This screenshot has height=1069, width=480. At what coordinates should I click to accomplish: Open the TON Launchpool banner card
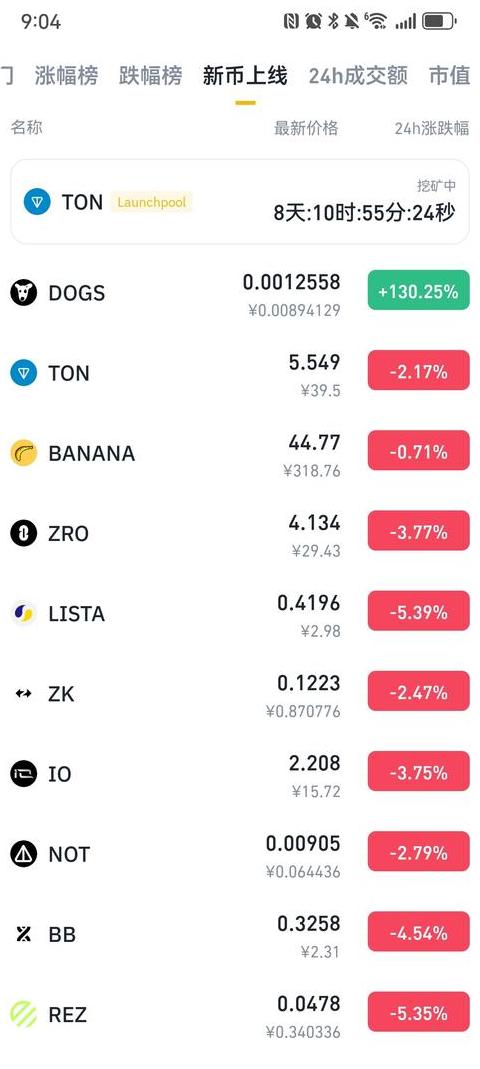pyautogui.click(x=240, y=202)
